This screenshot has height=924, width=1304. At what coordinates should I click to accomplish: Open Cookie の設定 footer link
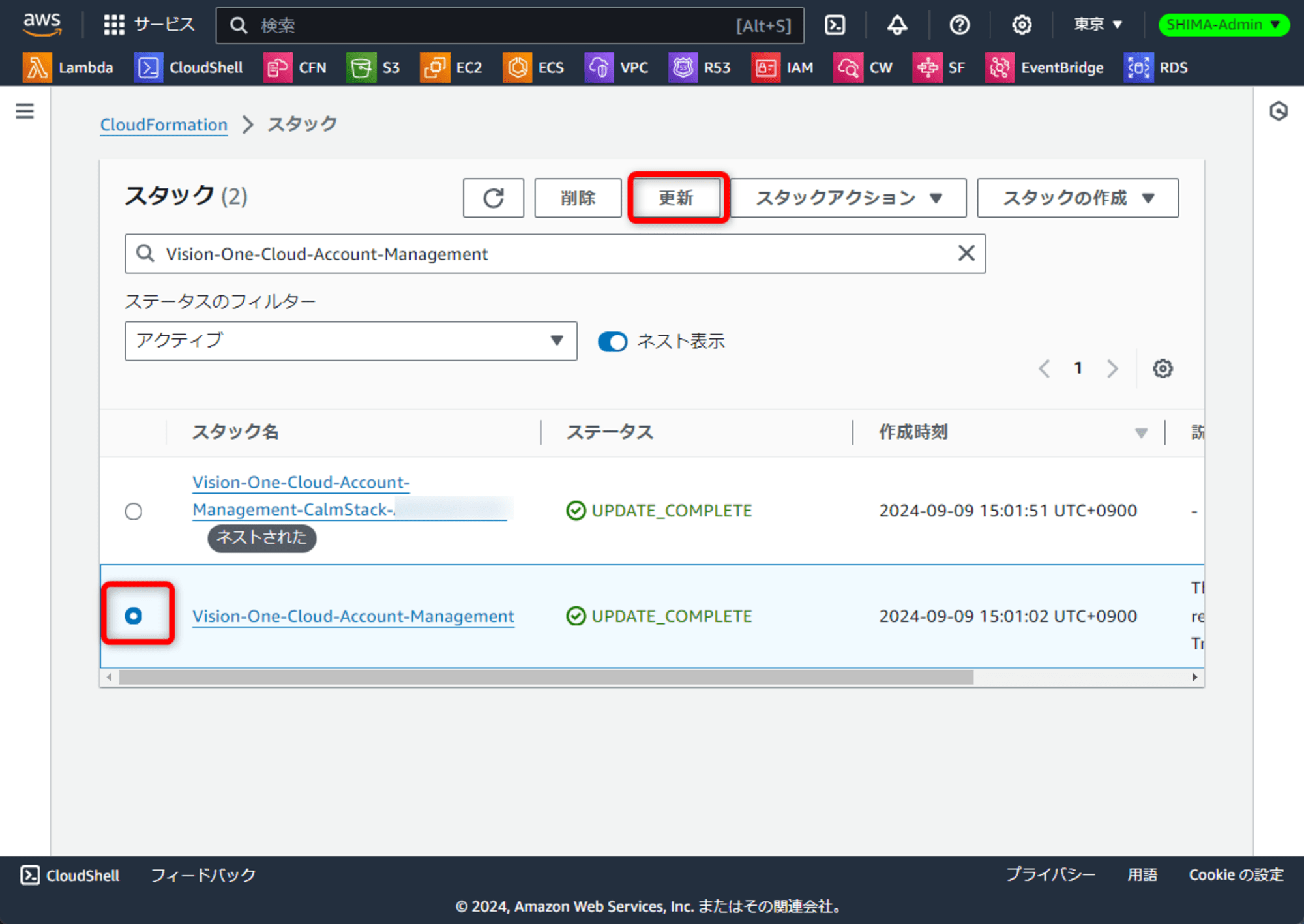click(x=1236, y=874)
